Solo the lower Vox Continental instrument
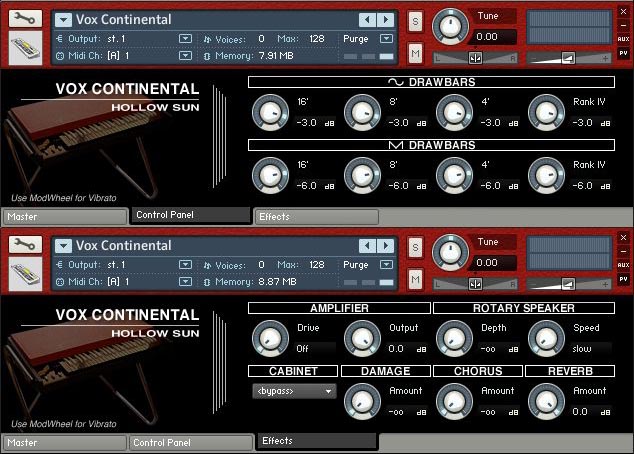Image resolution: width=634 pixels, height=454 pixels. [x=415, y=247]
